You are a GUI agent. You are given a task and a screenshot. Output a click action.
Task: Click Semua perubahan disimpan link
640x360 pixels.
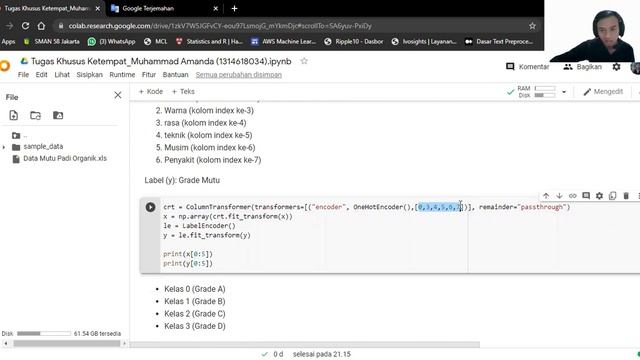239,75
